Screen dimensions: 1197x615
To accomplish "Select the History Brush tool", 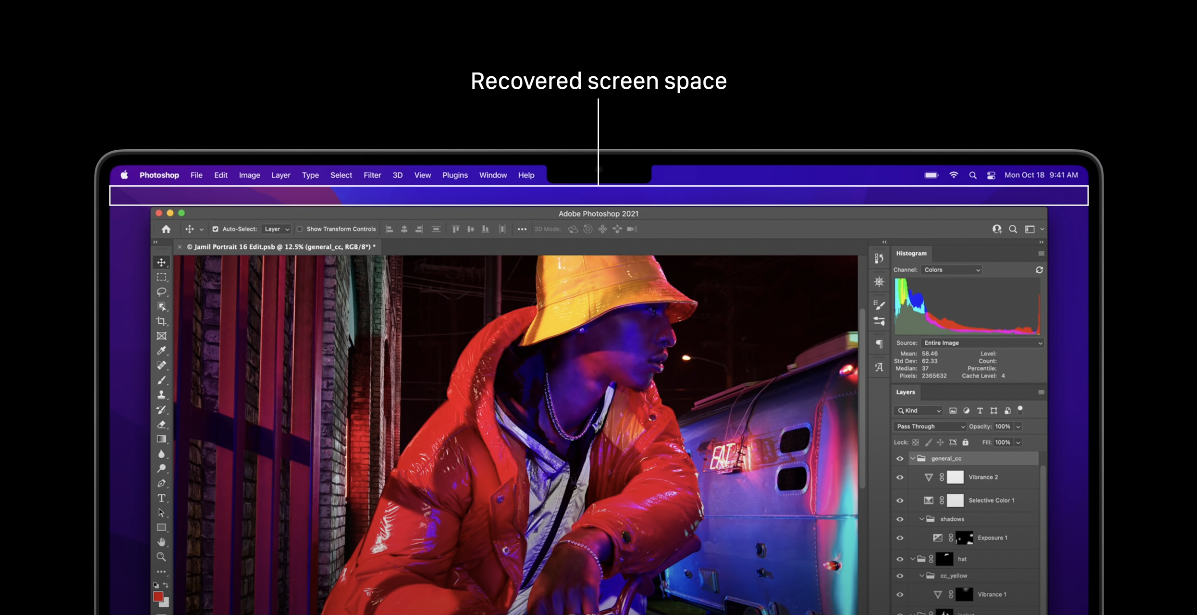I will 161,410.
